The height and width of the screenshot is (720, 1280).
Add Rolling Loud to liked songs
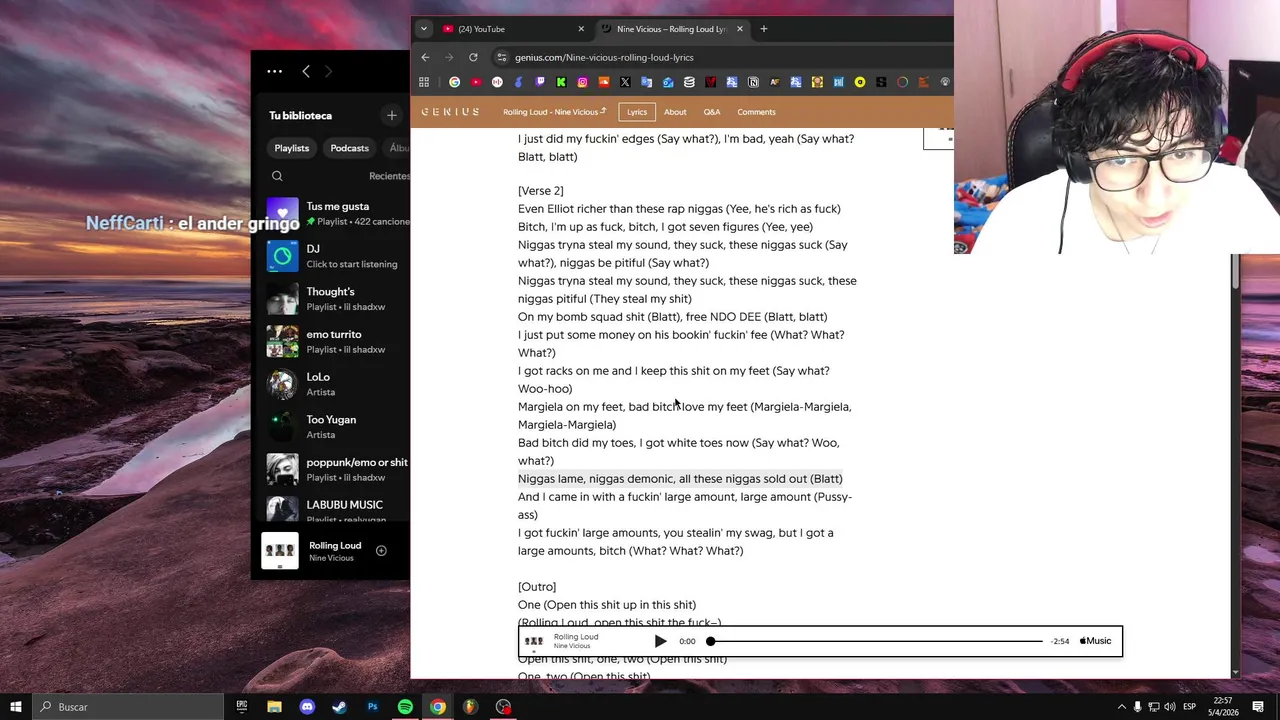coord(381,550)
